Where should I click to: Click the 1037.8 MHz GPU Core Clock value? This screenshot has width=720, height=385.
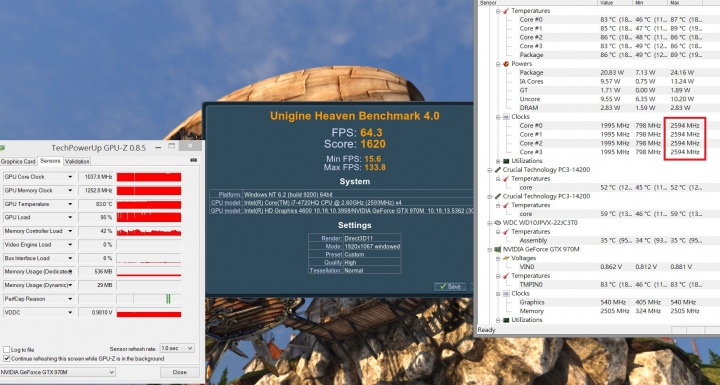pyautogui.click(x=96, y=177)
